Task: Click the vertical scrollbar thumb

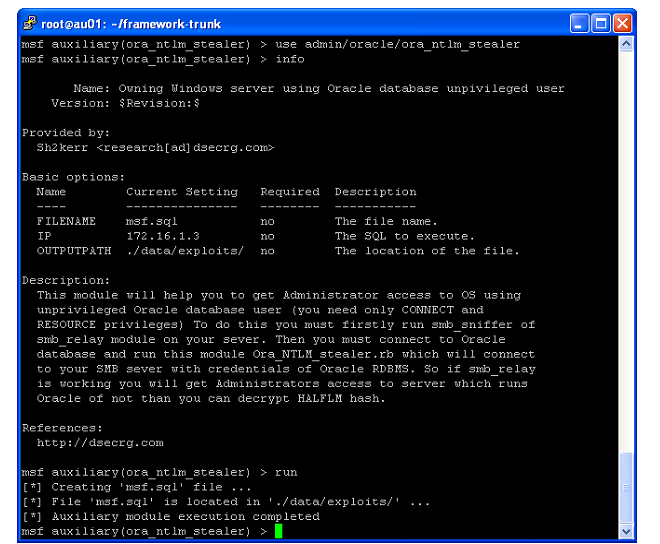Action: [626, 488]
